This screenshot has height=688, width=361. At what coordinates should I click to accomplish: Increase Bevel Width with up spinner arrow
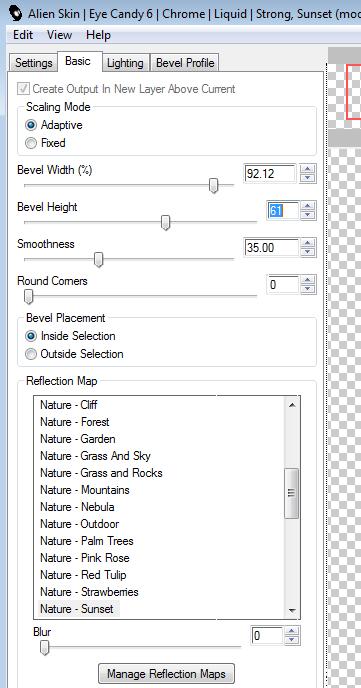[x=308, y=169]
